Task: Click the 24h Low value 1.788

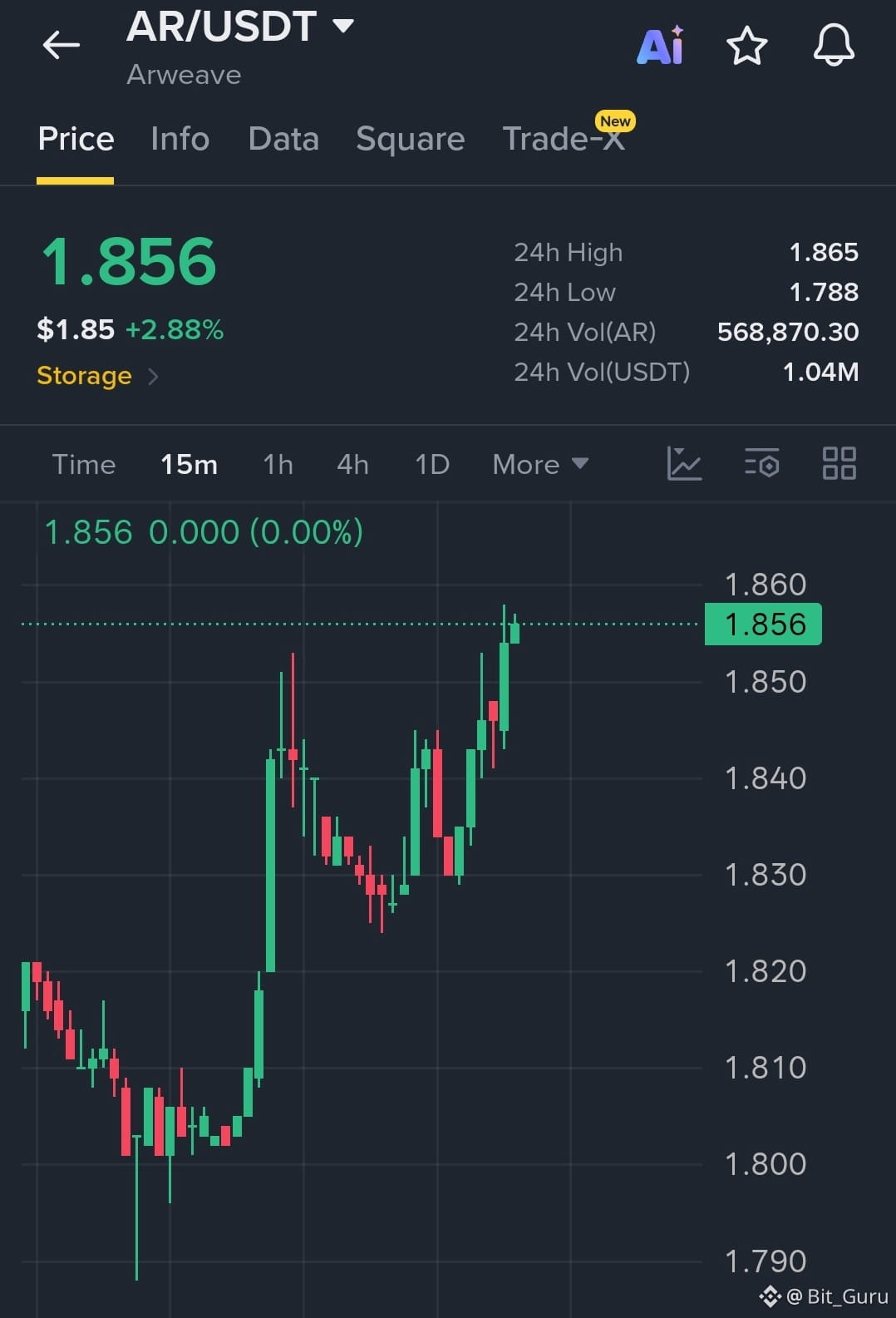Action: click(x=824, y=292)
